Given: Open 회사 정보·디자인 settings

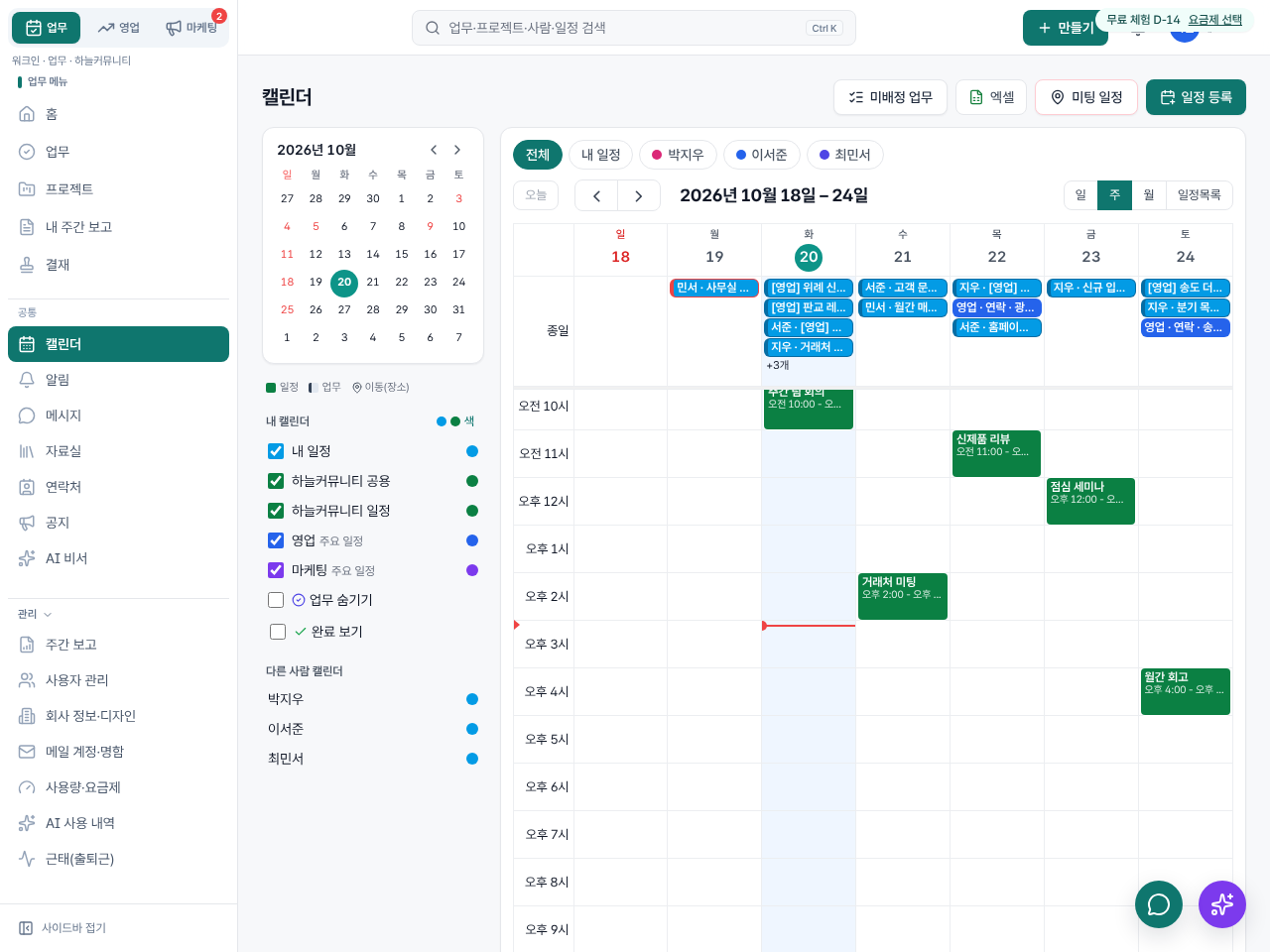Looking at the screenshot, I should click(118, 716).
